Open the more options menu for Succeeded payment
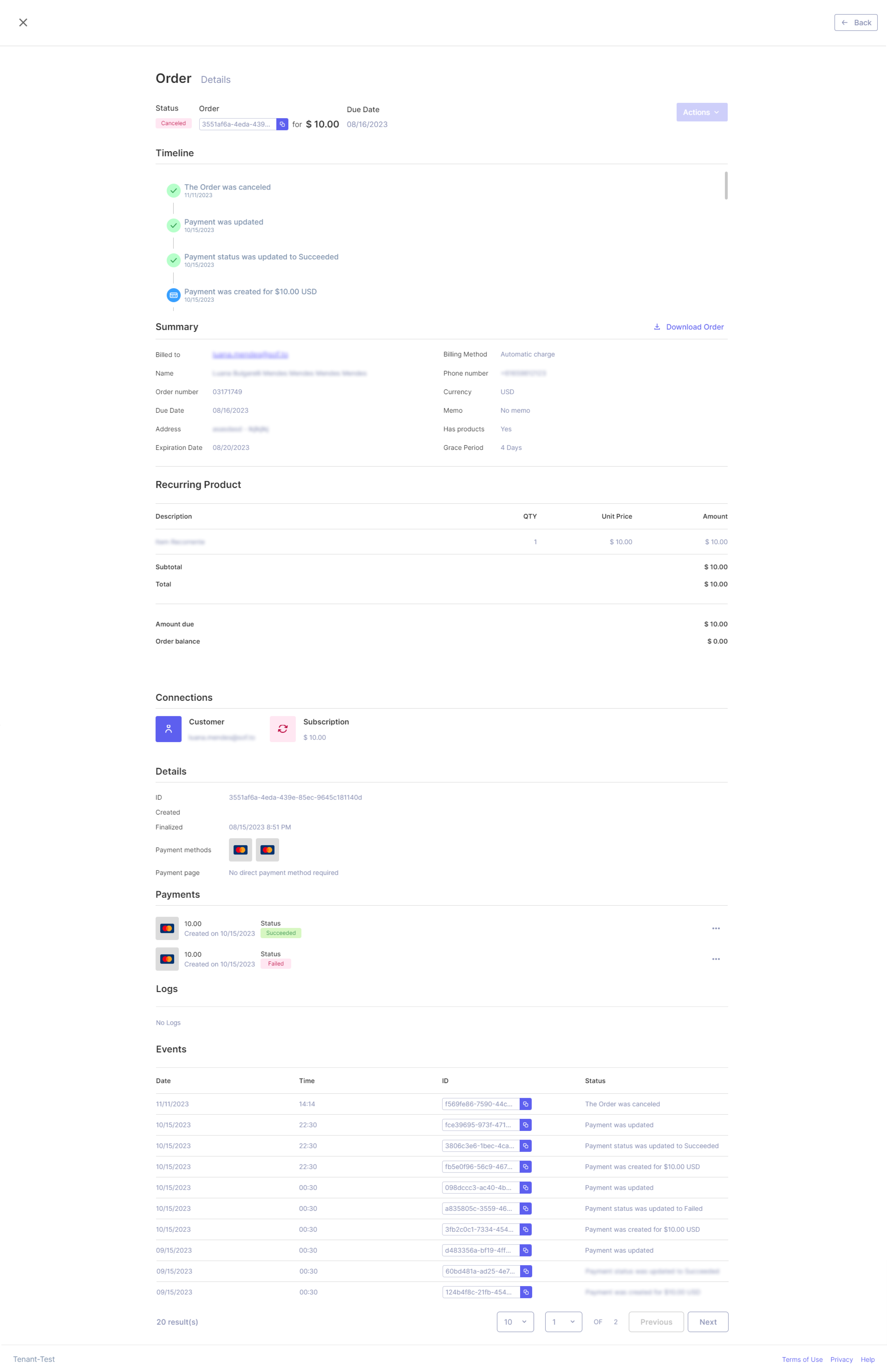The width and height of the screenshot is (887, 1372). pyautogui.click(x=716, y=928)
